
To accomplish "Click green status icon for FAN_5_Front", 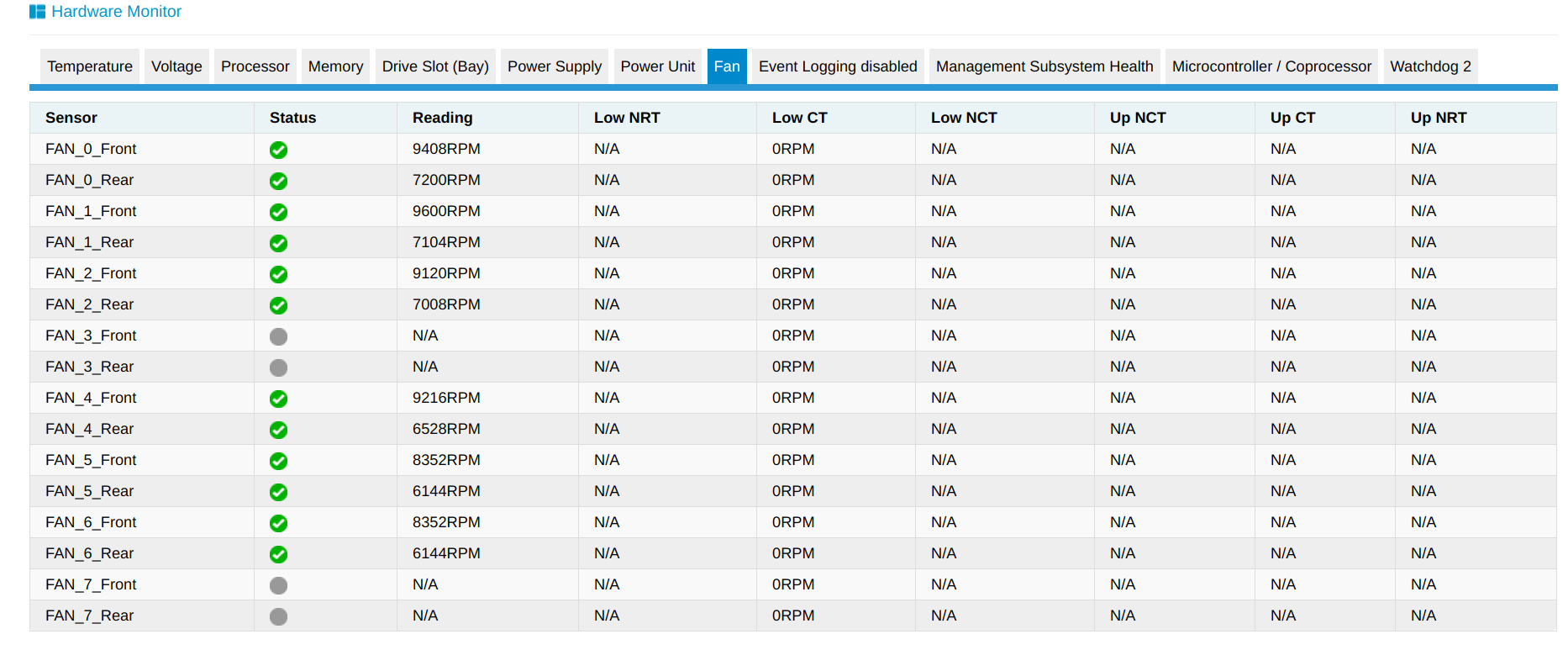I will coord(279,461).
